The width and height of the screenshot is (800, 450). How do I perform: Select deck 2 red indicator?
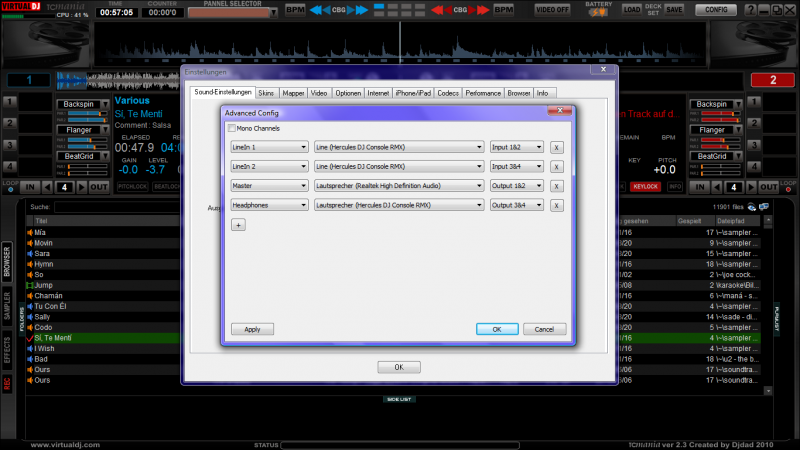tap(772, 80)
